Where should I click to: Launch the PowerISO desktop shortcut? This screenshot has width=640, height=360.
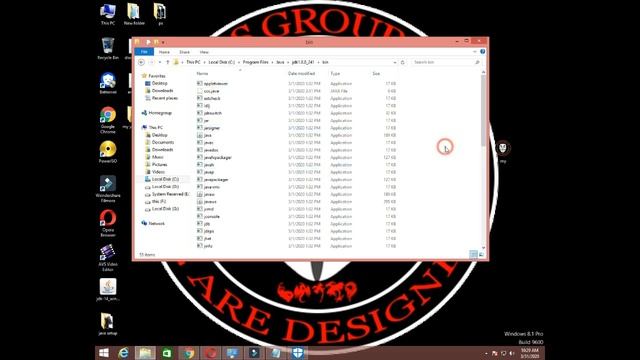(x=108, y=152)
